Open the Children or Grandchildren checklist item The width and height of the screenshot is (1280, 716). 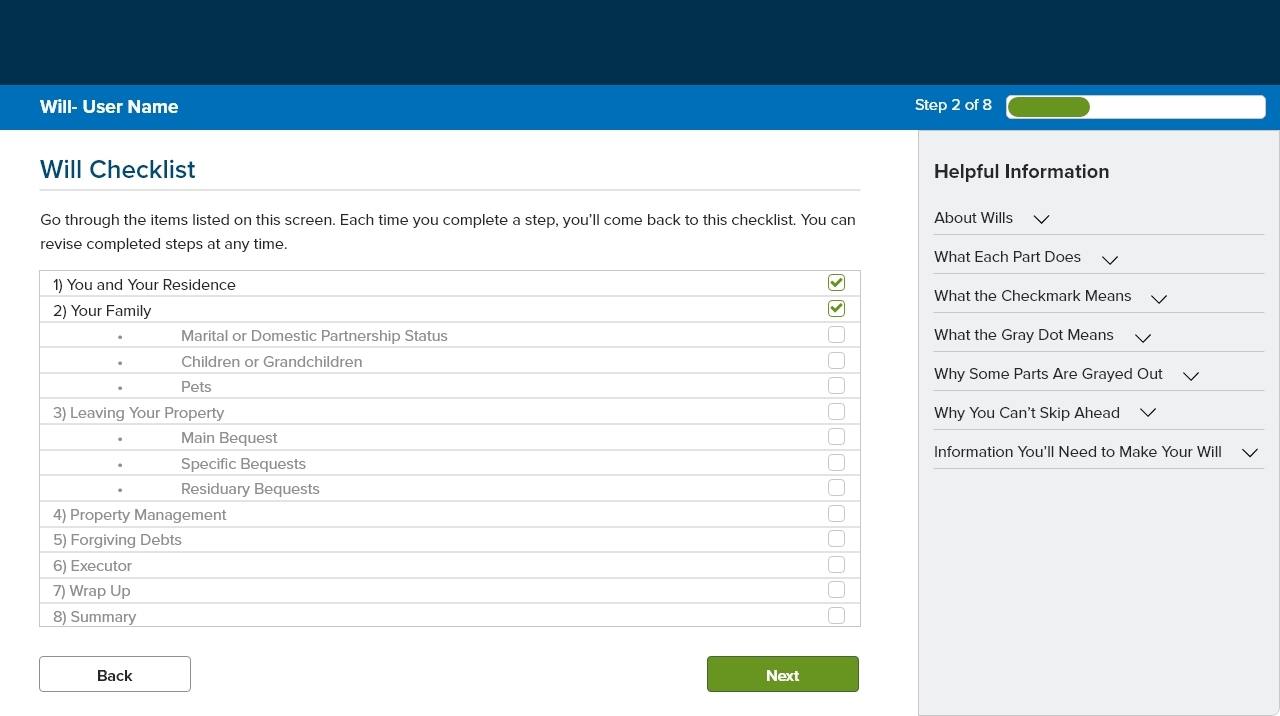pos(271,362)
